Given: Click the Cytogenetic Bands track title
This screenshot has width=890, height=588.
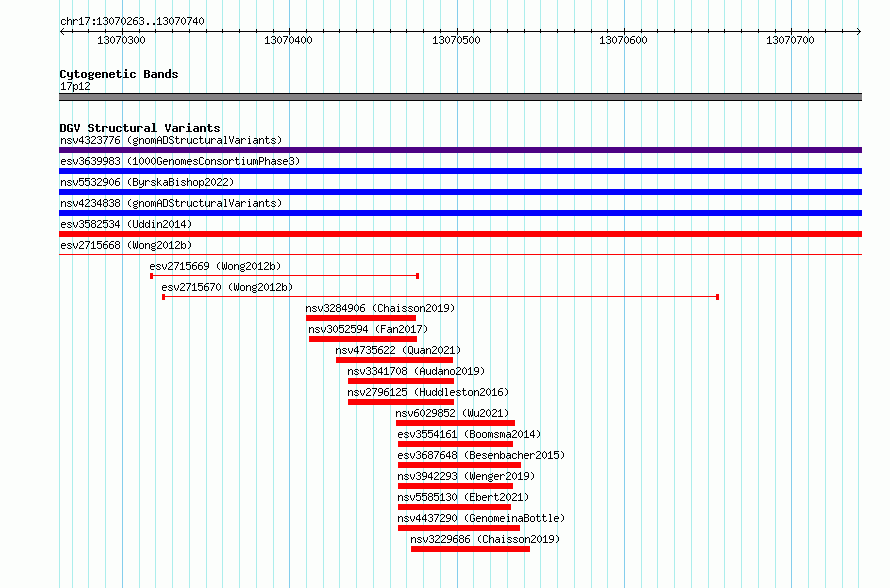Looking at the screenshot, I should (119, 74).
